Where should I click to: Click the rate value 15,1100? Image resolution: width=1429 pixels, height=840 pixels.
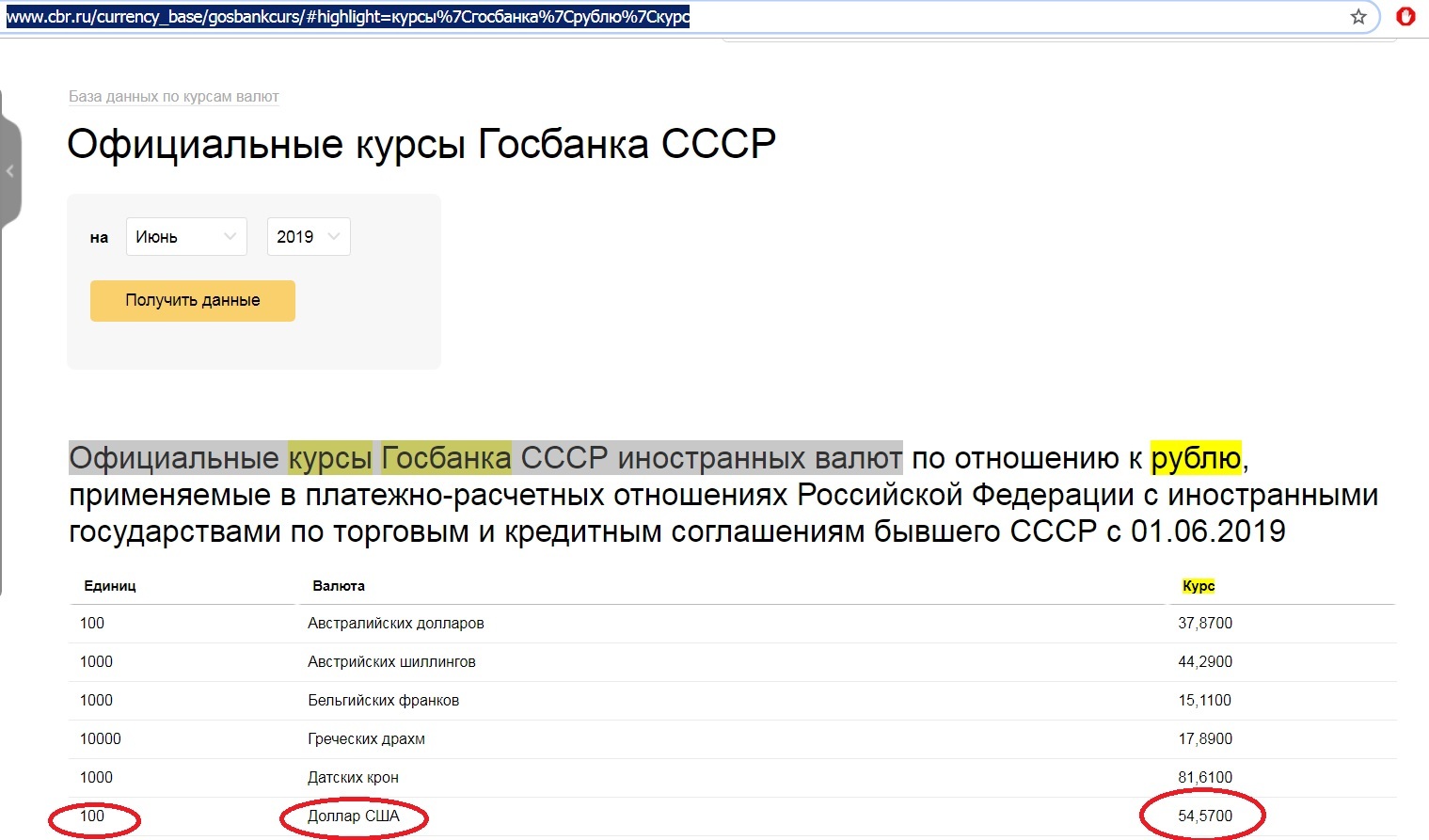[1204, 701]
